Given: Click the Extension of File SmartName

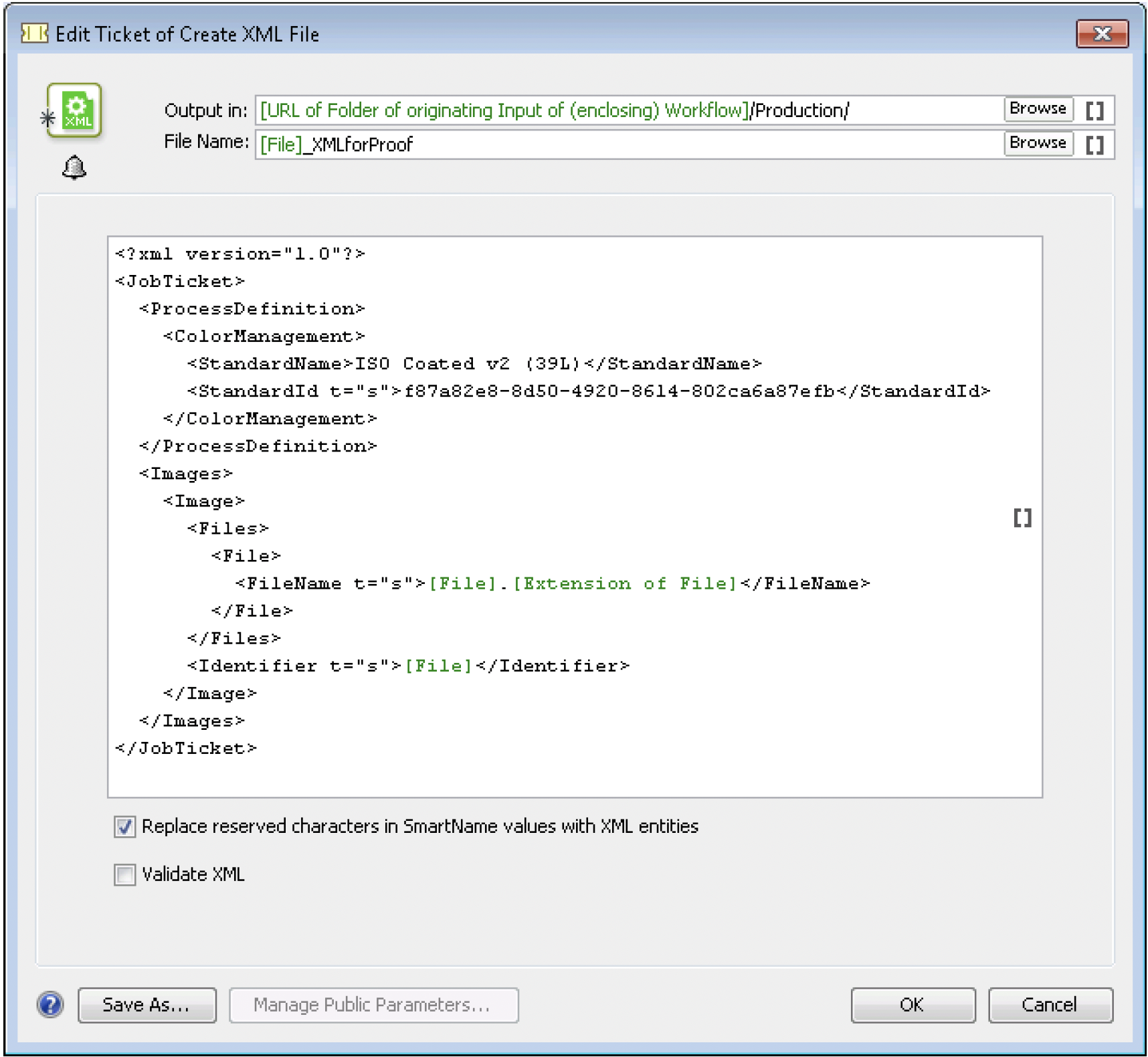Looking at the screenshot, I should [x=625, y=583].
